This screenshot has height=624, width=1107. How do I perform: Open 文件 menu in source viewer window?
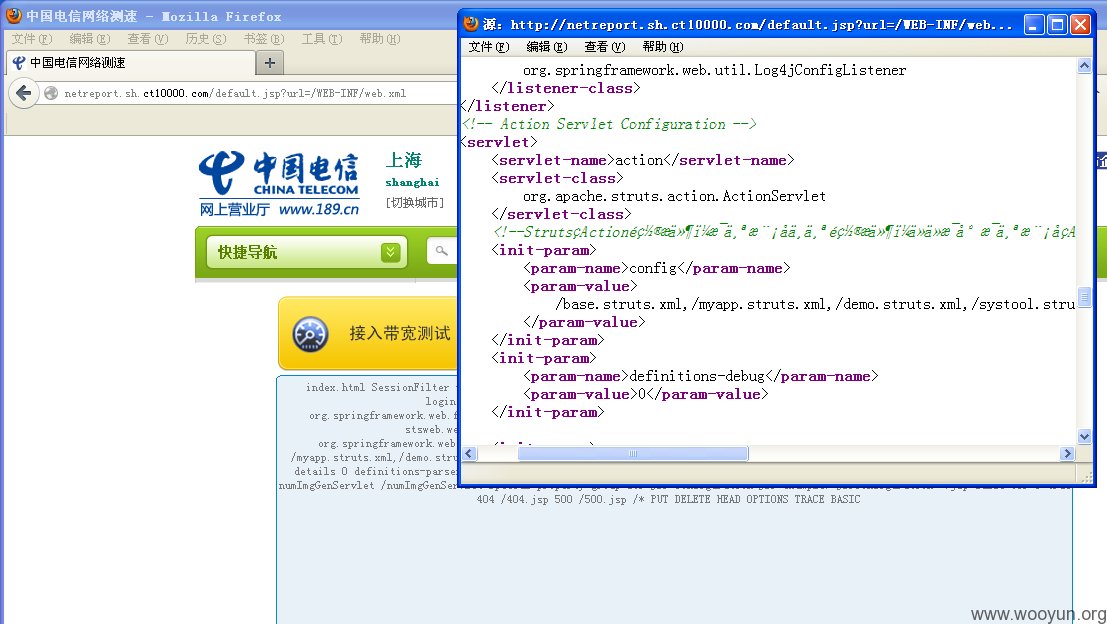[x=489, y=47]
